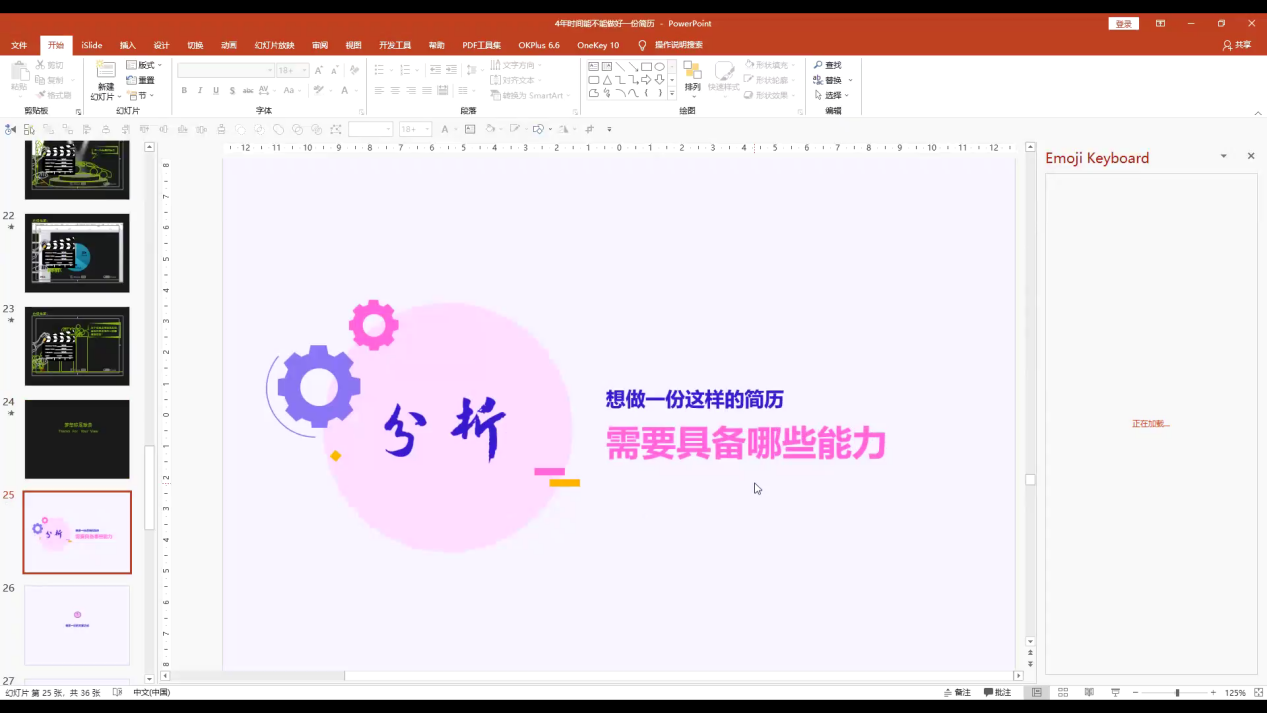
Task: Switch to the iSlide tab
Action: (92, 45)
